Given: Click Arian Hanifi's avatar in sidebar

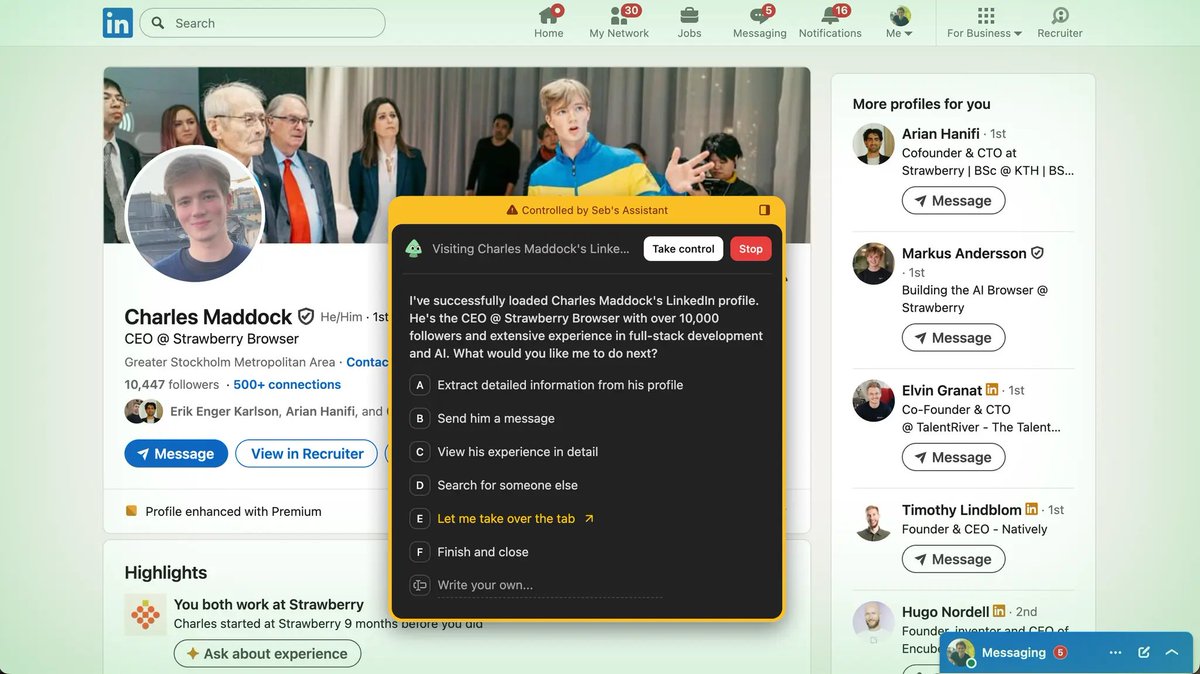Looking at the screenshot, I should pyautogui.click(x=873, y=144).
